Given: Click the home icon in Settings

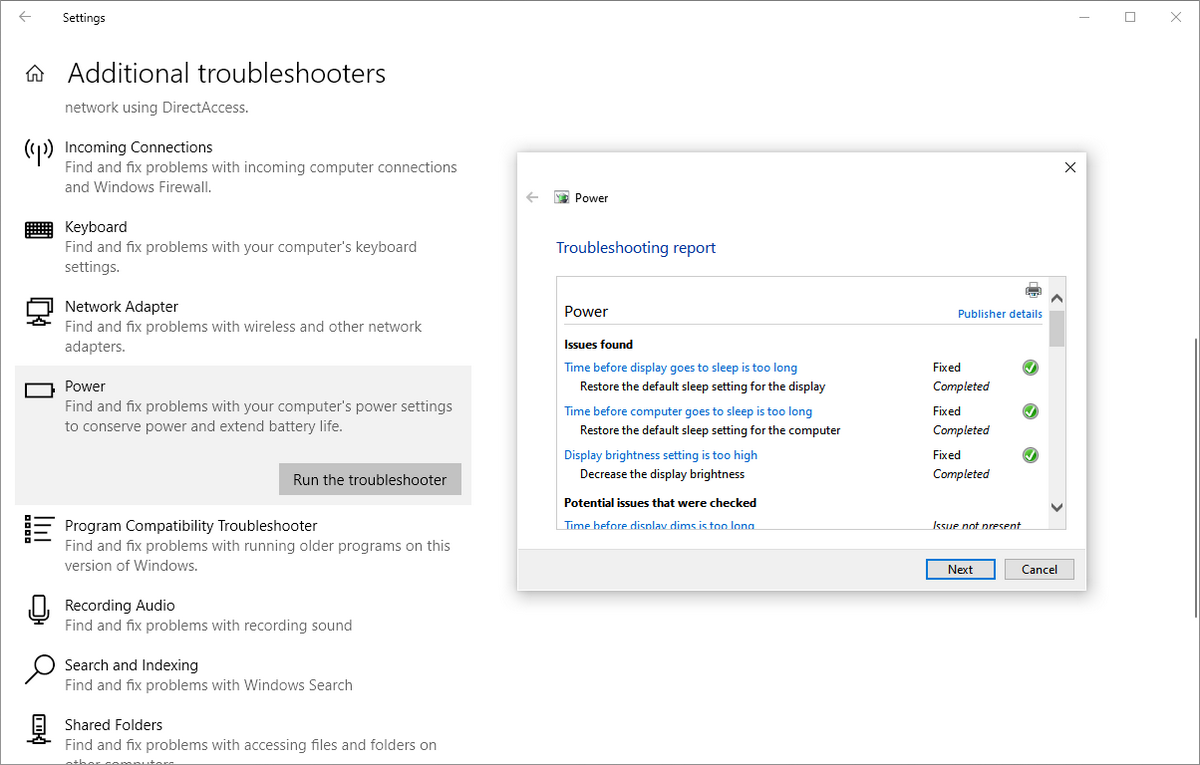Looking at the screenshot, I should click(x=35, y=72).
